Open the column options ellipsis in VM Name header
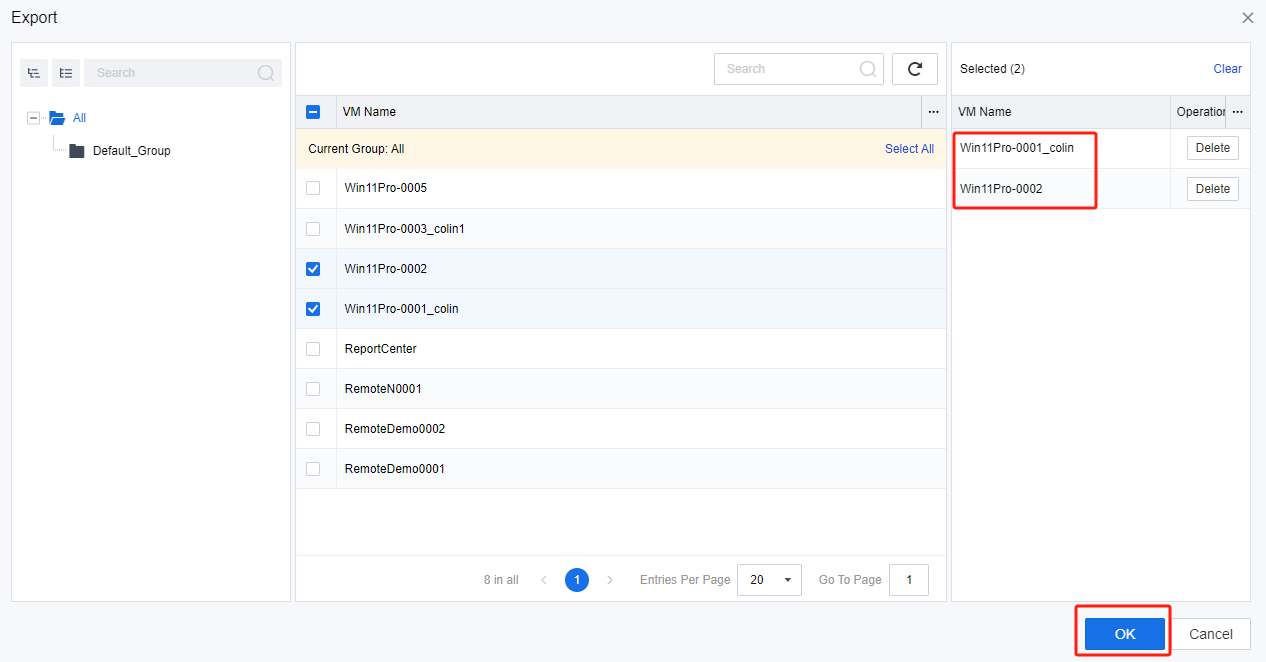The image size is (1266, 662). click(933, 112)
